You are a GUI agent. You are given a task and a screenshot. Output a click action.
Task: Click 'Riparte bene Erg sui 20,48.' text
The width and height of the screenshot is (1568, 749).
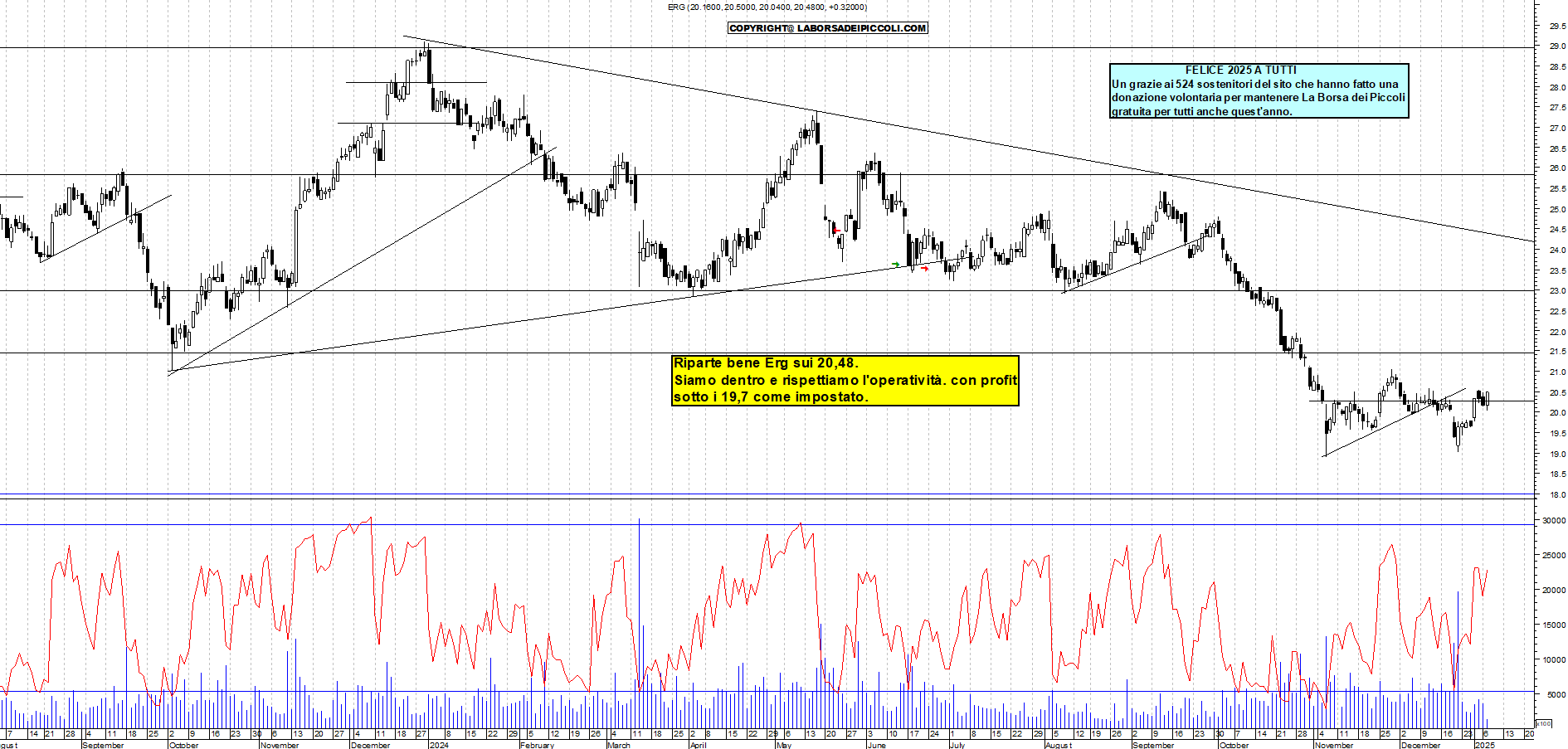pyautogui.click(x=766, y=362)
